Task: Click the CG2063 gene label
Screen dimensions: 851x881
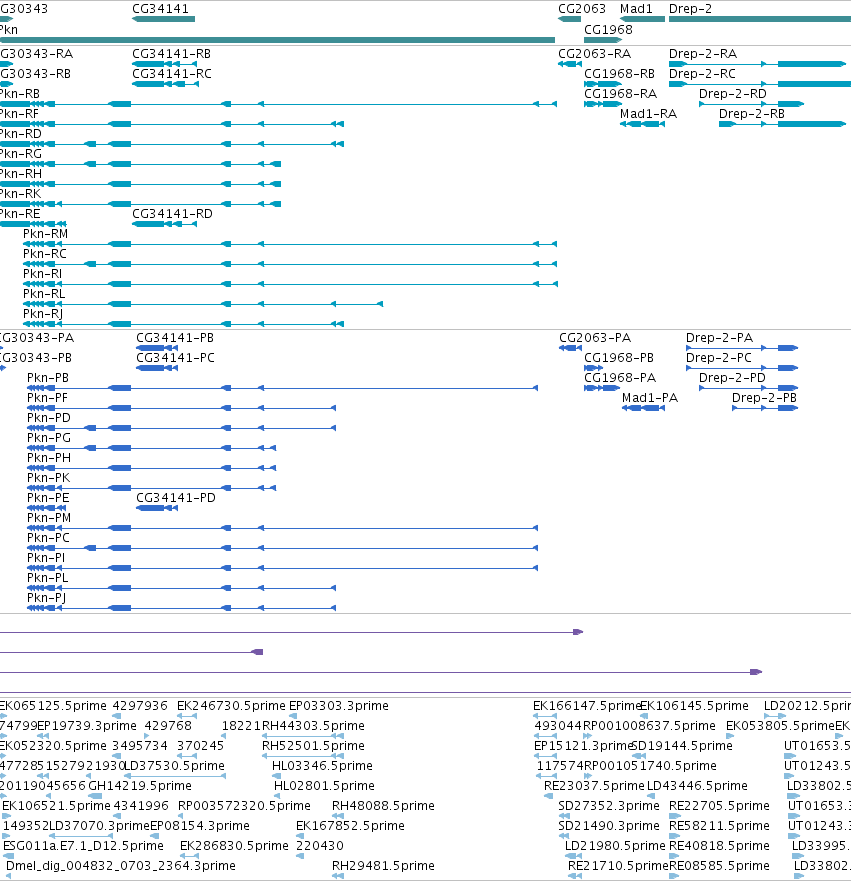Action: (x=581, y=9)
